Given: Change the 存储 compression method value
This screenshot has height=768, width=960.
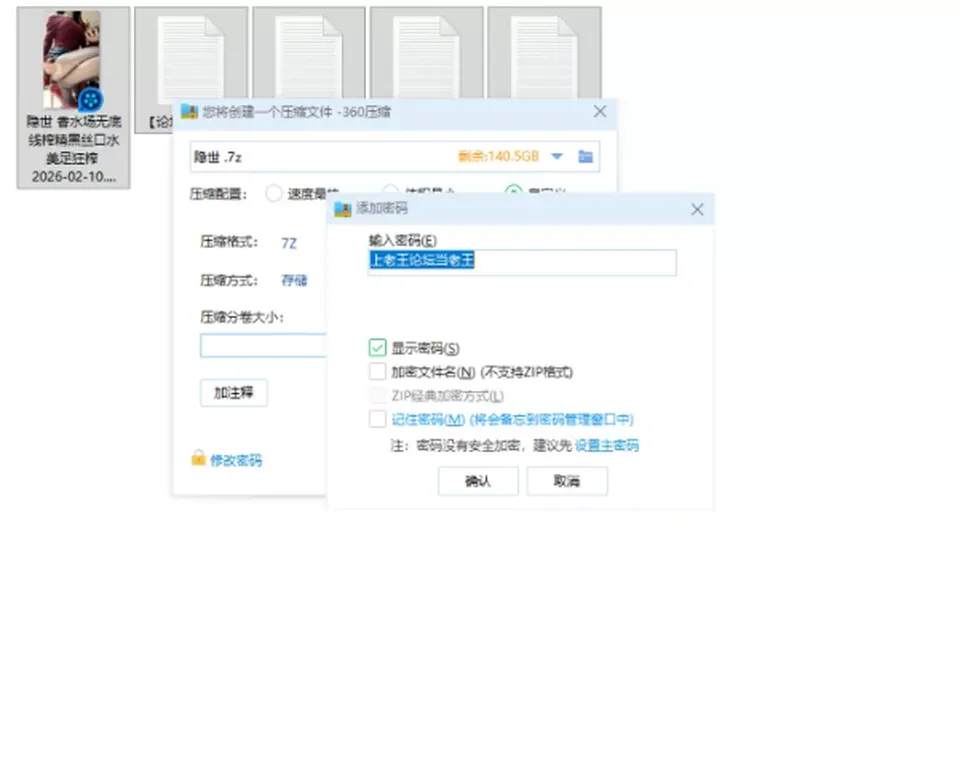Looking at the screenshot, I should click(x=294, y=280).
